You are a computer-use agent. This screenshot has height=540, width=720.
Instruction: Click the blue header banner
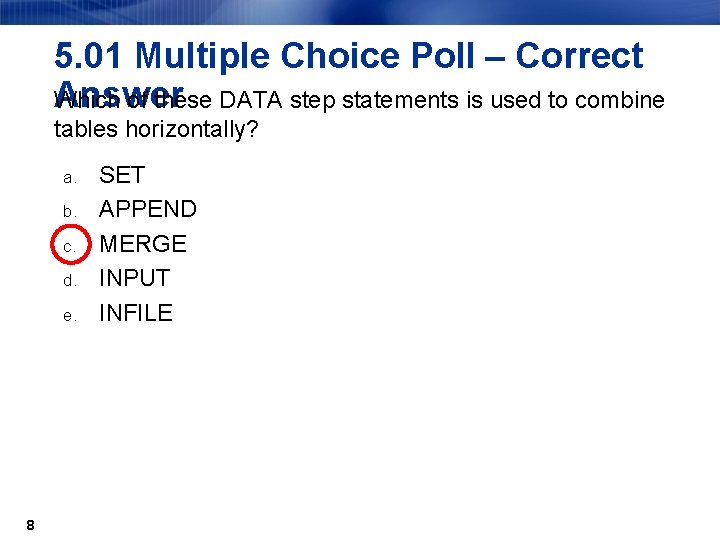tap(360, 12)
